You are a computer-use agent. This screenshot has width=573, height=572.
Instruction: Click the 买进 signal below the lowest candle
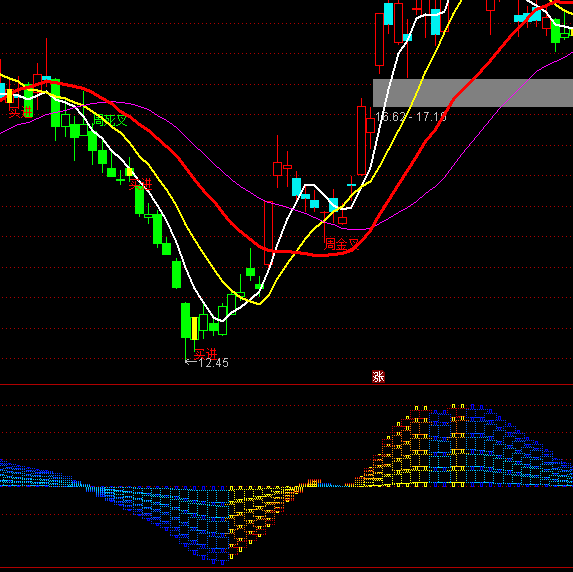(205, 354)
